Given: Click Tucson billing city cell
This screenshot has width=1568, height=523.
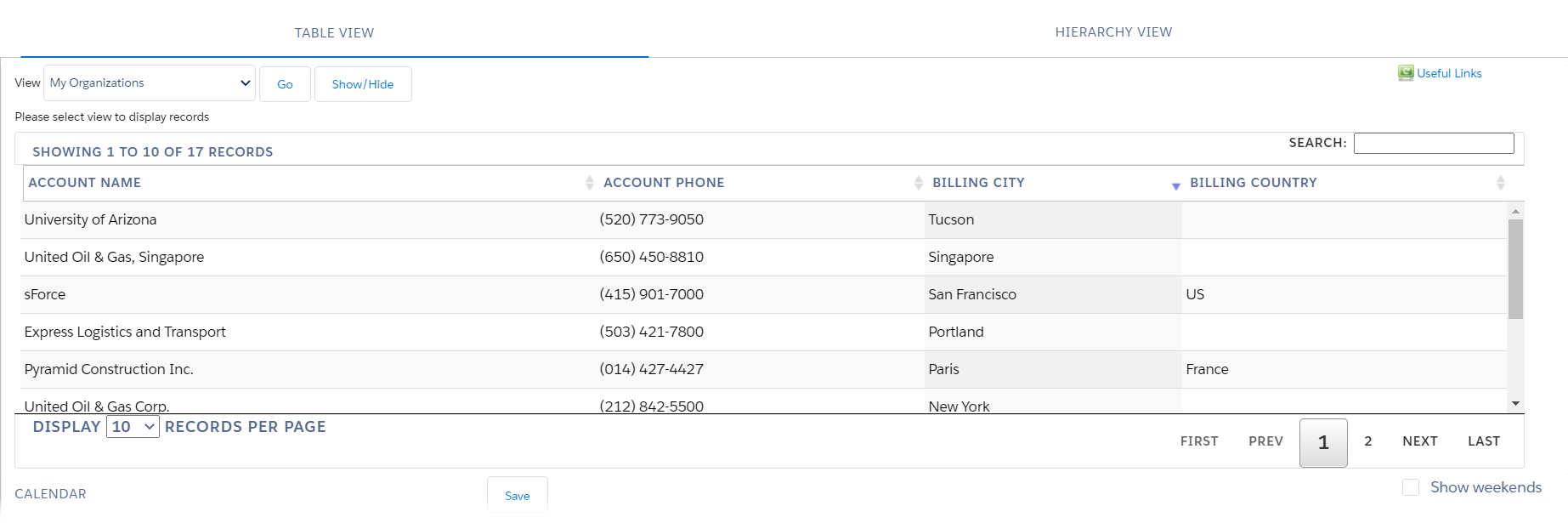Looking at the screenshot, I should tap(1053, 219).
